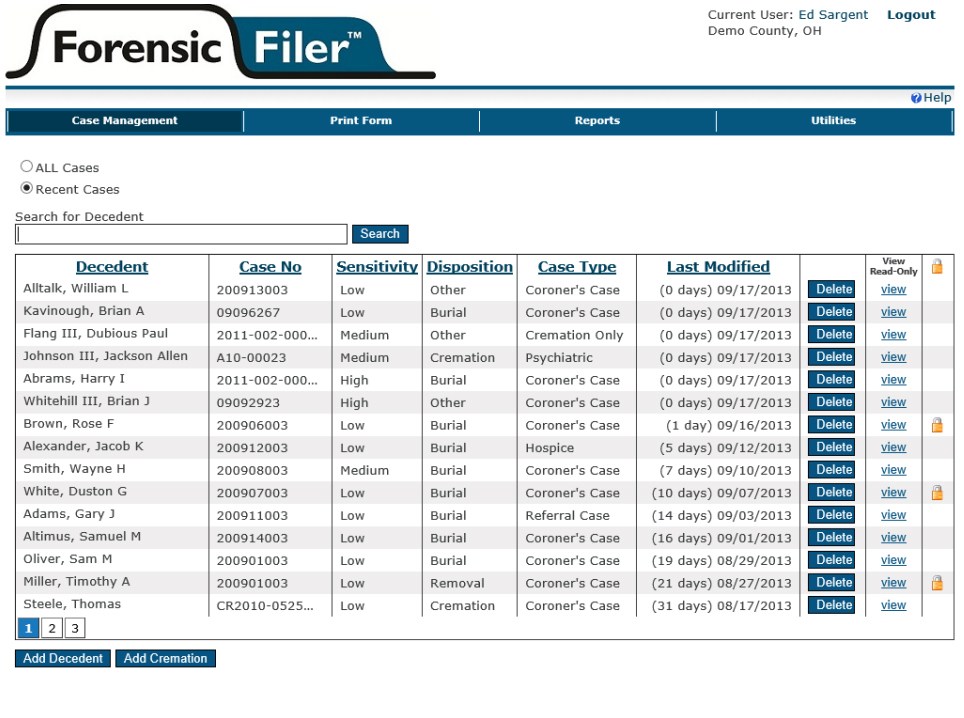Image resolution: width=964 pixels, height=718 pixels.
Task: Click the Search button
Action: tap(380, 234)
